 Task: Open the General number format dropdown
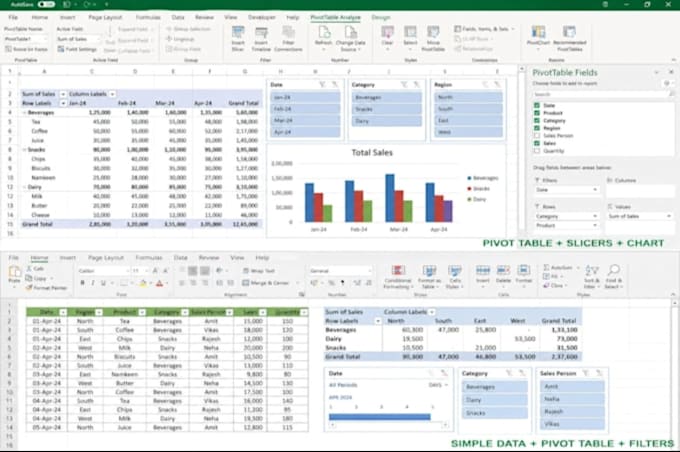(369, 271)
